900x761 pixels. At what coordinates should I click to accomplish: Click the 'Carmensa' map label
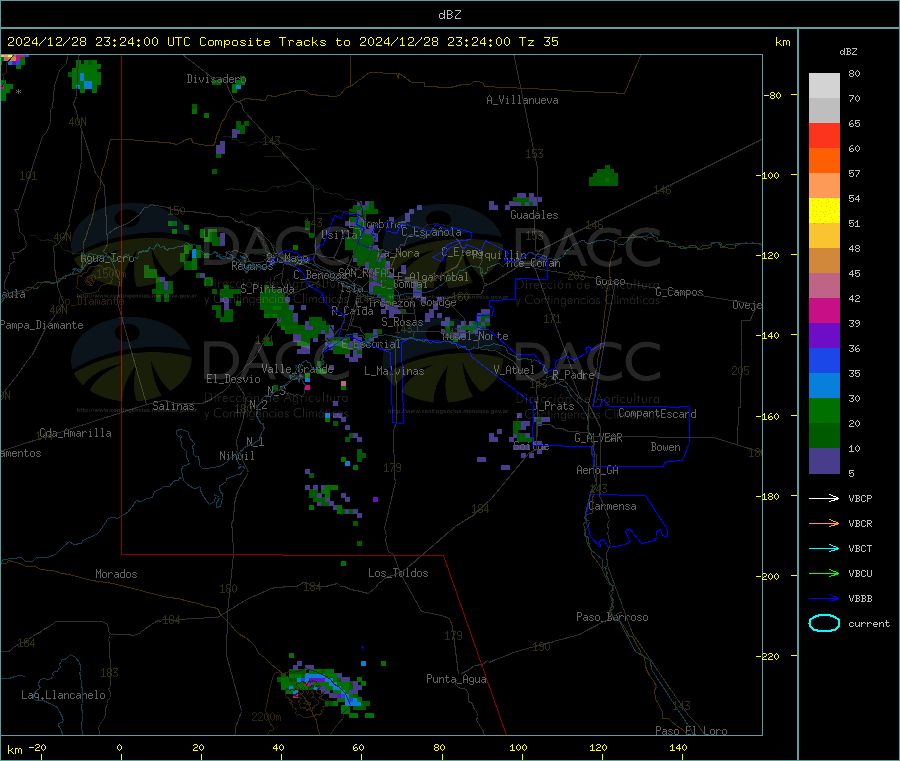click(612, 507)
